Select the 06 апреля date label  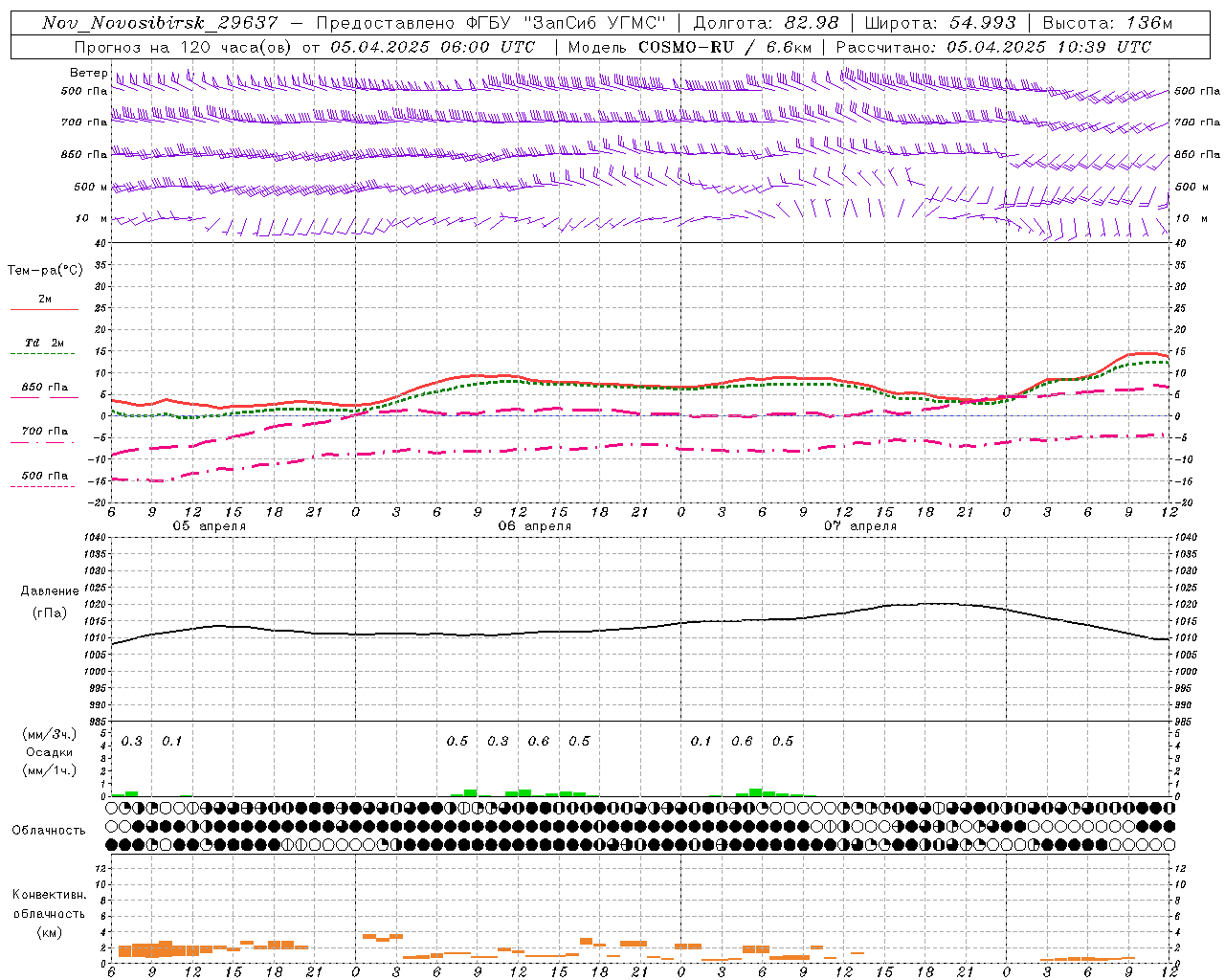534,526
